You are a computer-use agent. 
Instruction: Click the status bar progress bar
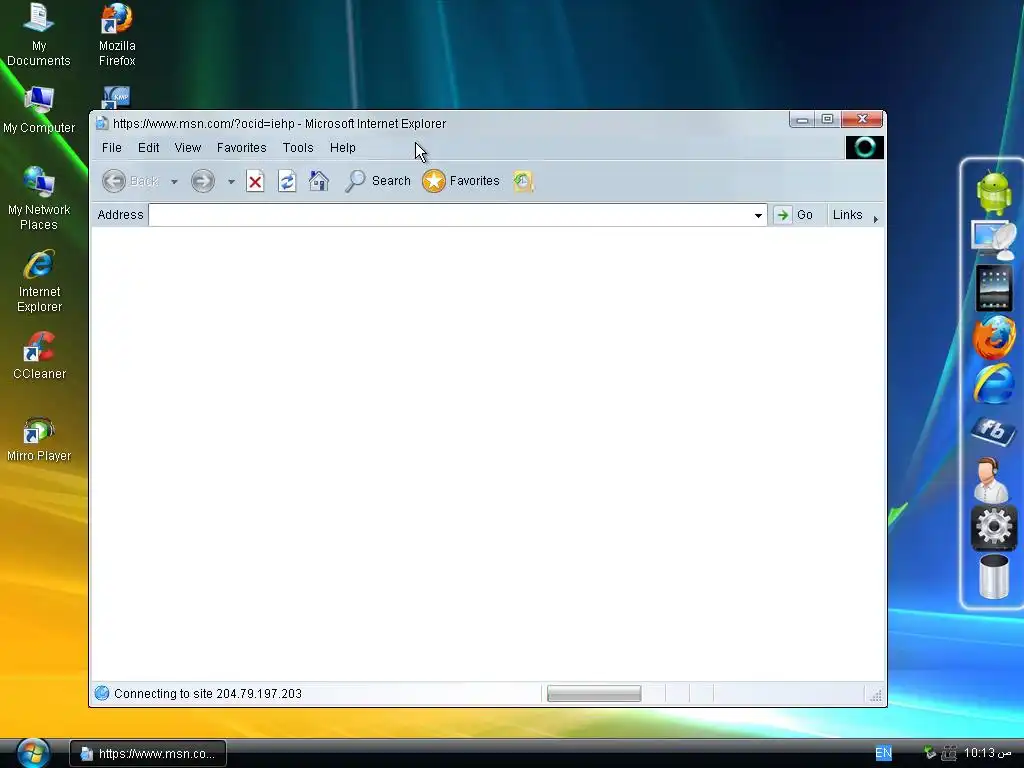point(594,693)
